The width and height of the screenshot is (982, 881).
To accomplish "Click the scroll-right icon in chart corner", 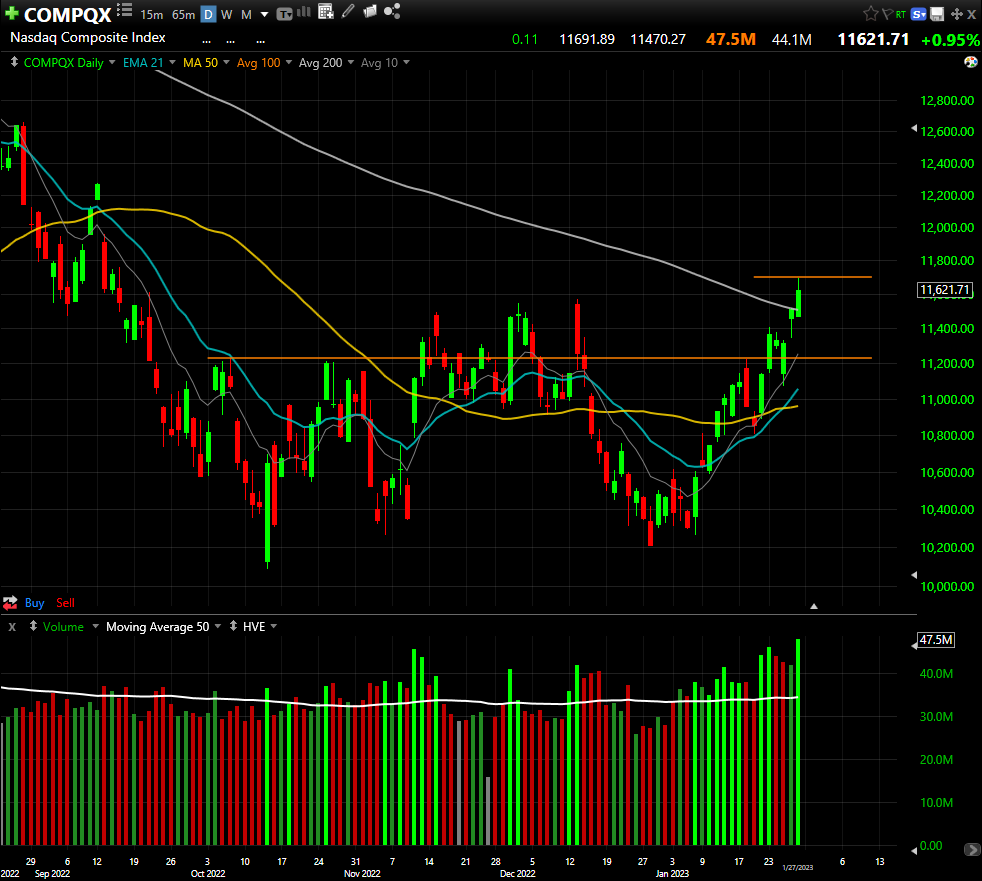I will pyautogui.click(x=971, y=850).
